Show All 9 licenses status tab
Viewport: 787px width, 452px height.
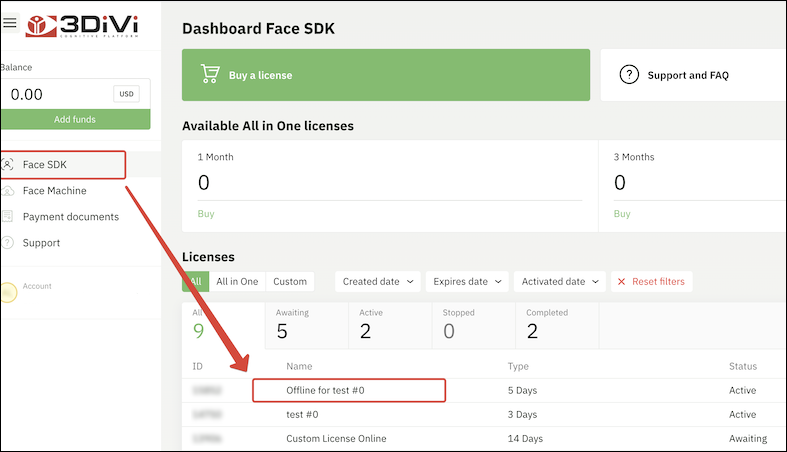click(x=223, y=325)
